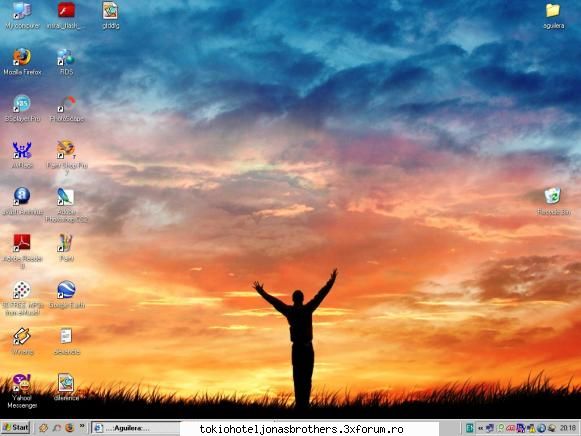
Task: Click the taskbar clock showing 20:18
Action: click(x=568, y=429)
